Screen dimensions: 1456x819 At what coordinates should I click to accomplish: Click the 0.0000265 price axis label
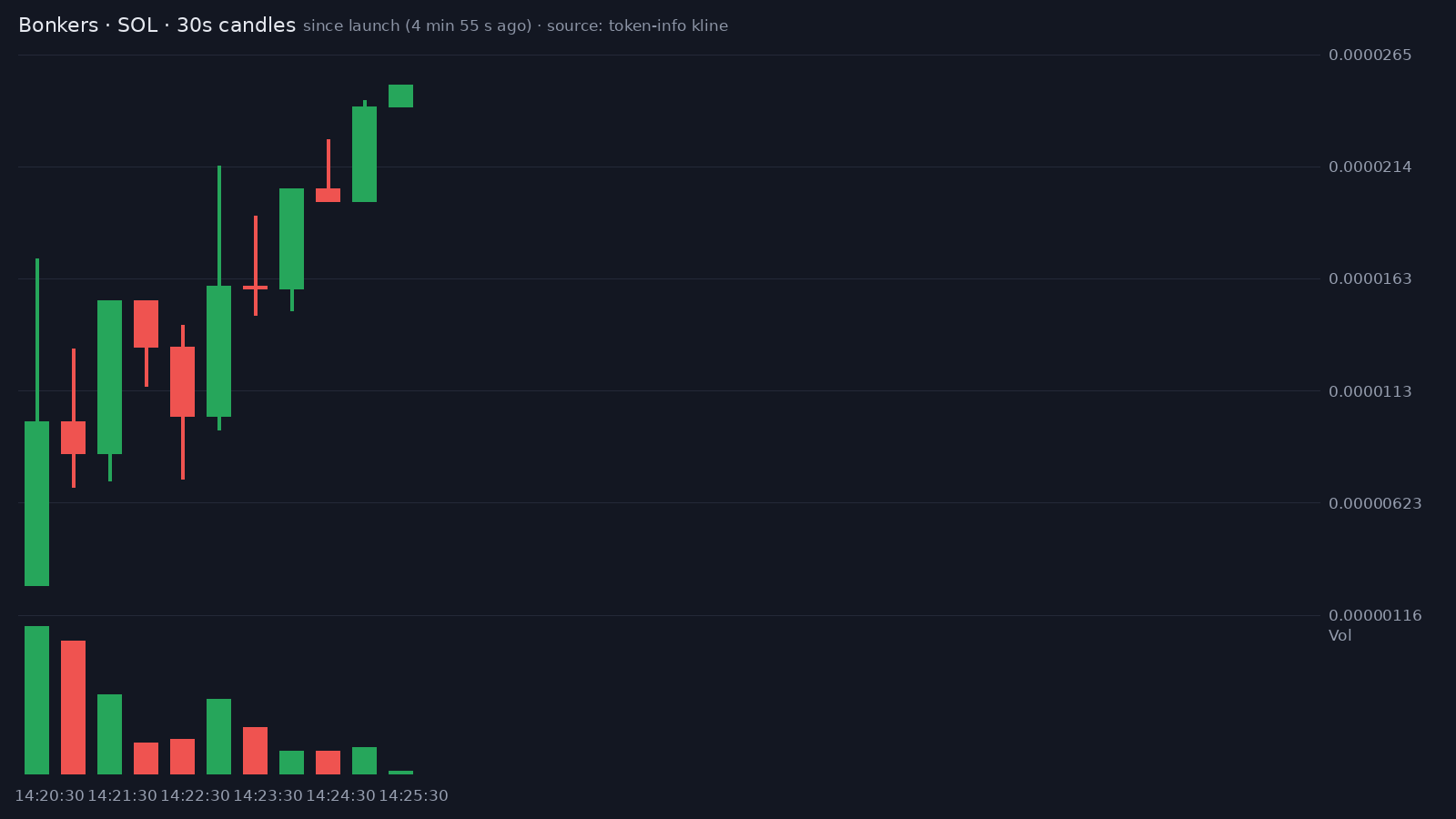tap(1370, 56)
